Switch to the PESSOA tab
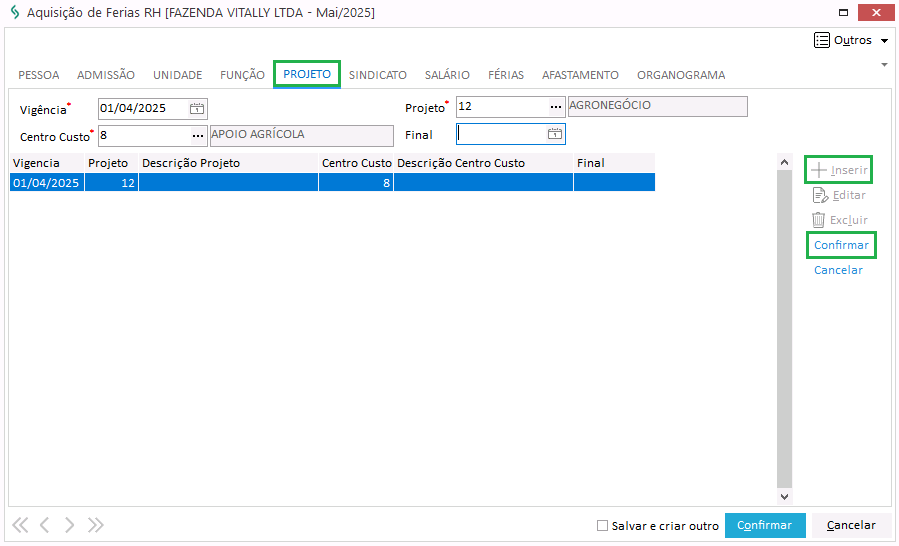Viewport: 899px width, 546px height. (x=38, y=75)
